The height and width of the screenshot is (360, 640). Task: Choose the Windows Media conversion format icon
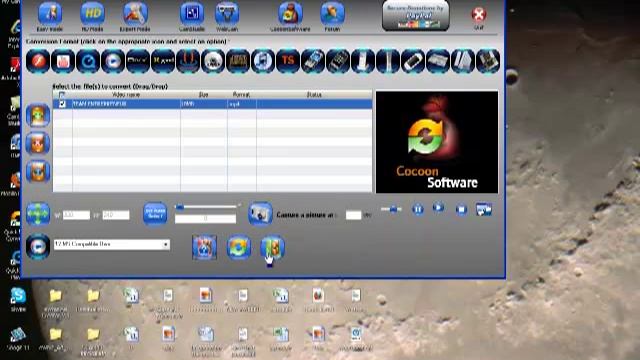tap(113, 61)
